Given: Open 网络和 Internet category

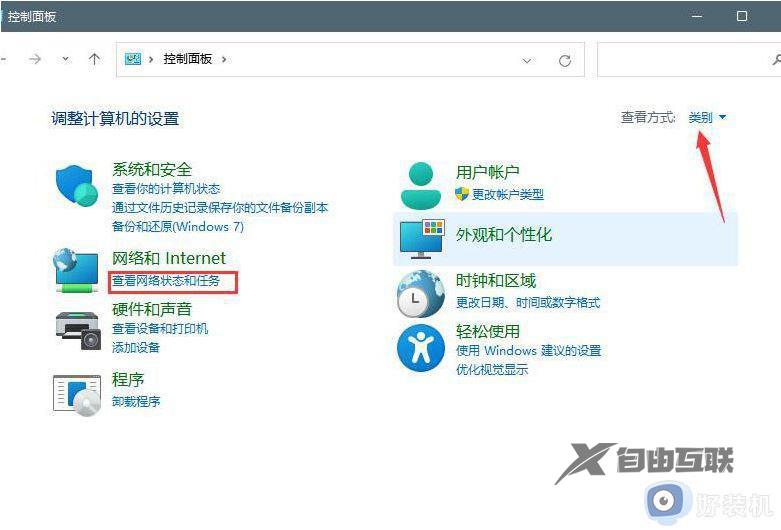Looking at the screenshot, I should click(169, 258).
